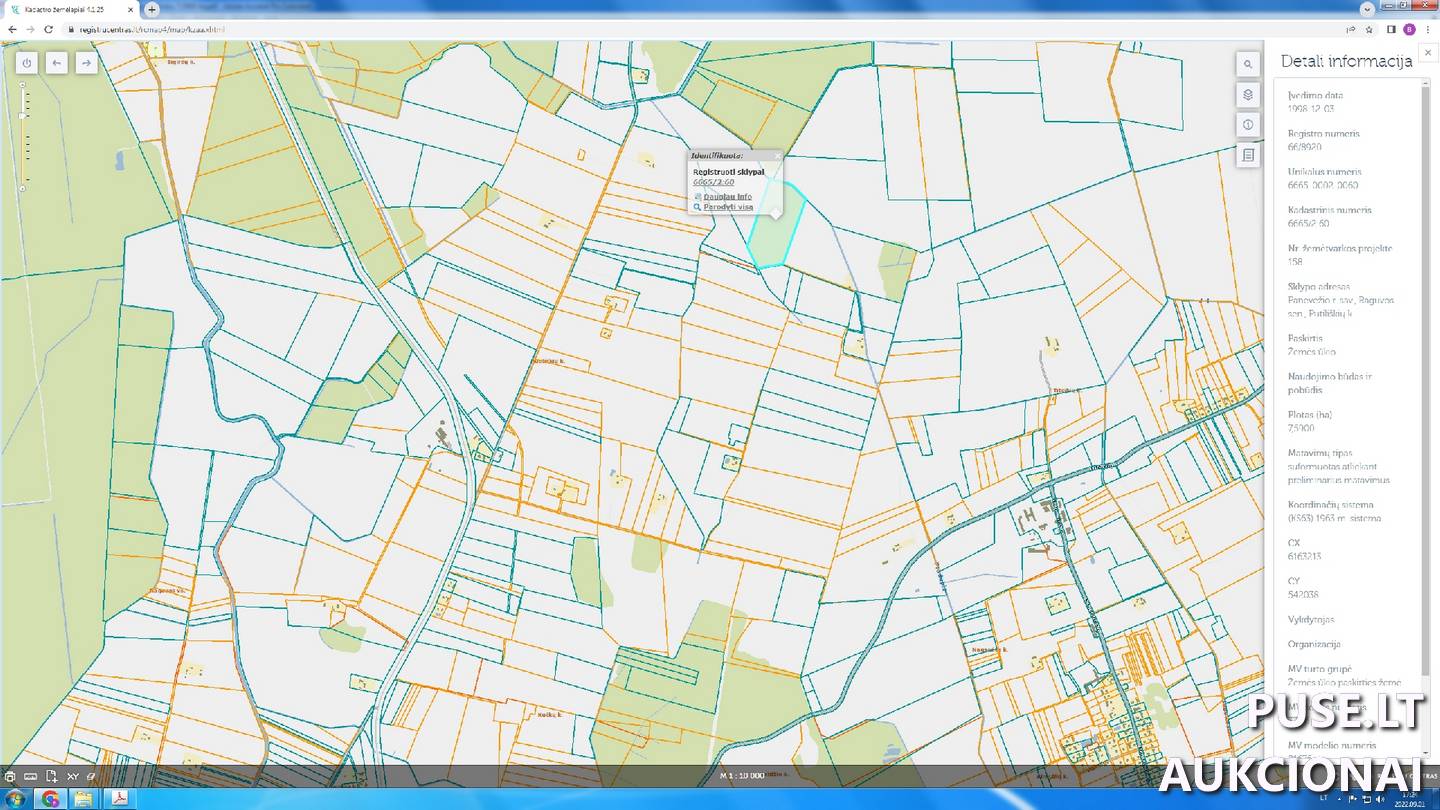The height and width of the screenshot is (810, 1440).
Task: Open the map layers panel
Action: 1248,95
